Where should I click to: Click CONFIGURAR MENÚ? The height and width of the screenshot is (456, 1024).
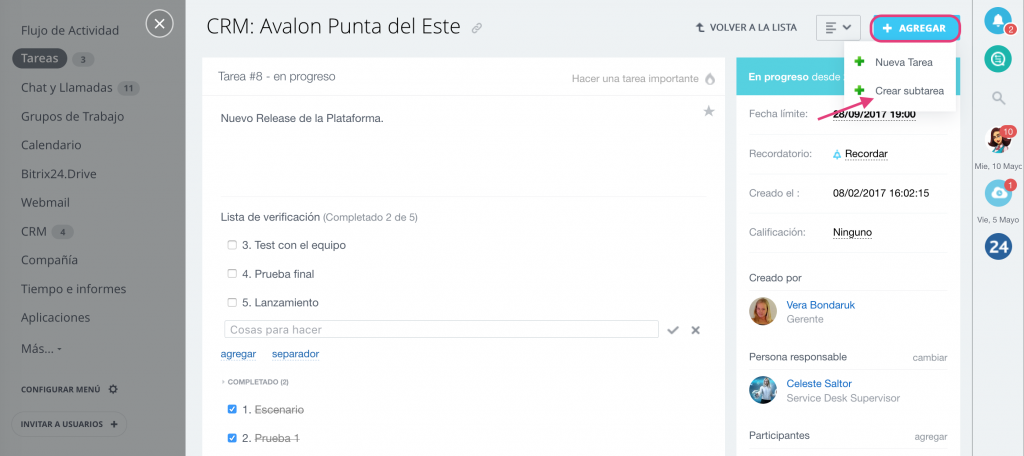(61, 389)
